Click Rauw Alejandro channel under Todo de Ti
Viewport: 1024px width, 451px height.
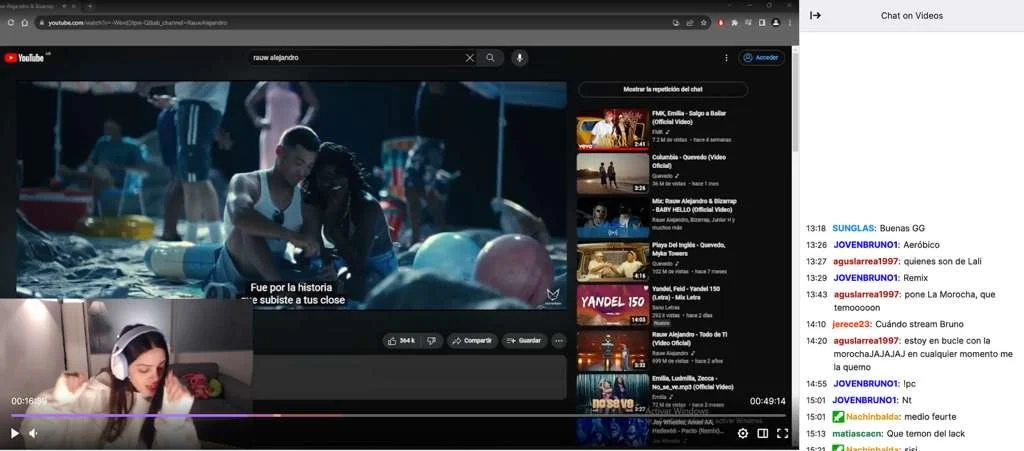coord(670,353)
